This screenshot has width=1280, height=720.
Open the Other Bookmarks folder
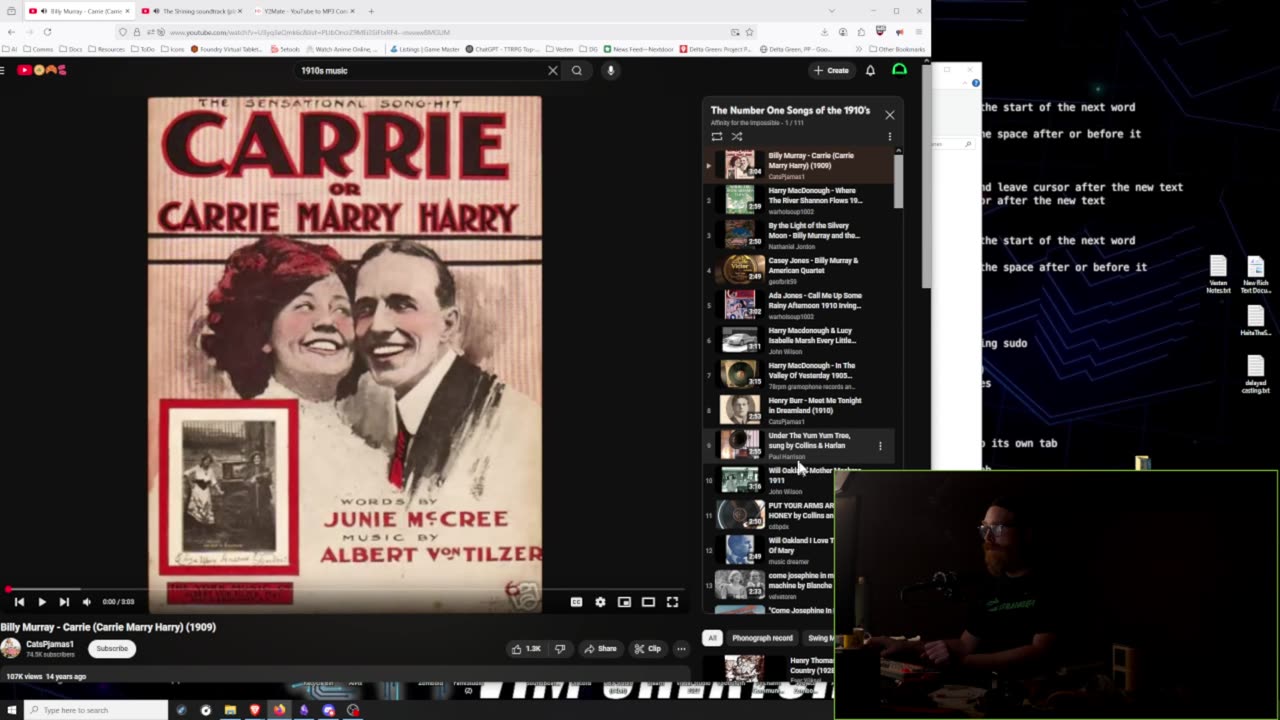pyautogui.click(x=897, y=49)
